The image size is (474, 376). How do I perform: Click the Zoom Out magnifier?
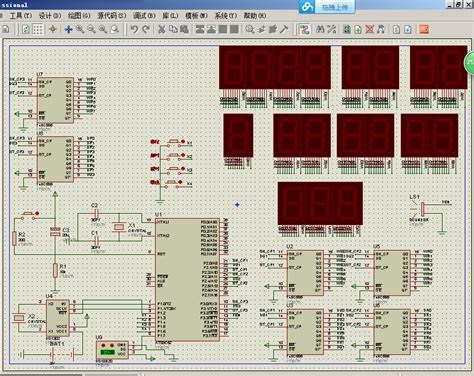(91, 29)
